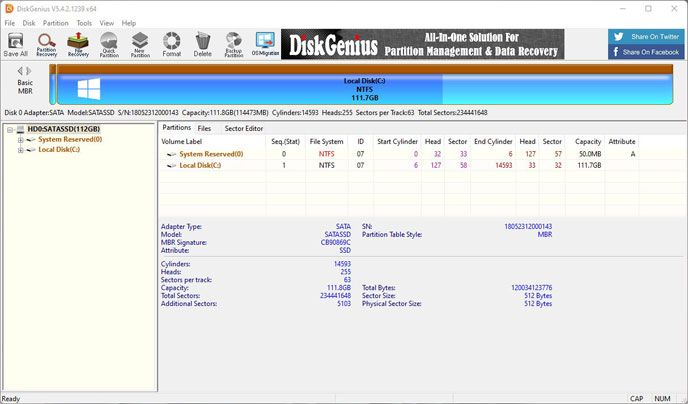Expand the HD0:SATASSD(112GB) tree node
This screenshot has width=688, height=404.
point(10,129)
